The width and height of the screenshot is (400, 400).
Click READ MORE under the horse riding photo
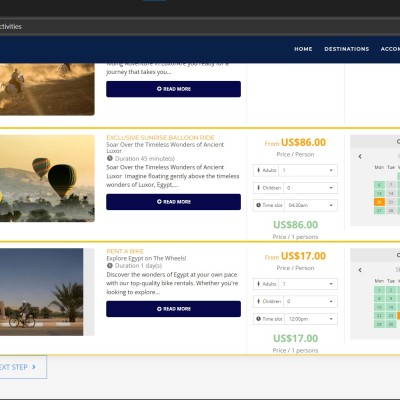(x=173, y=89)
